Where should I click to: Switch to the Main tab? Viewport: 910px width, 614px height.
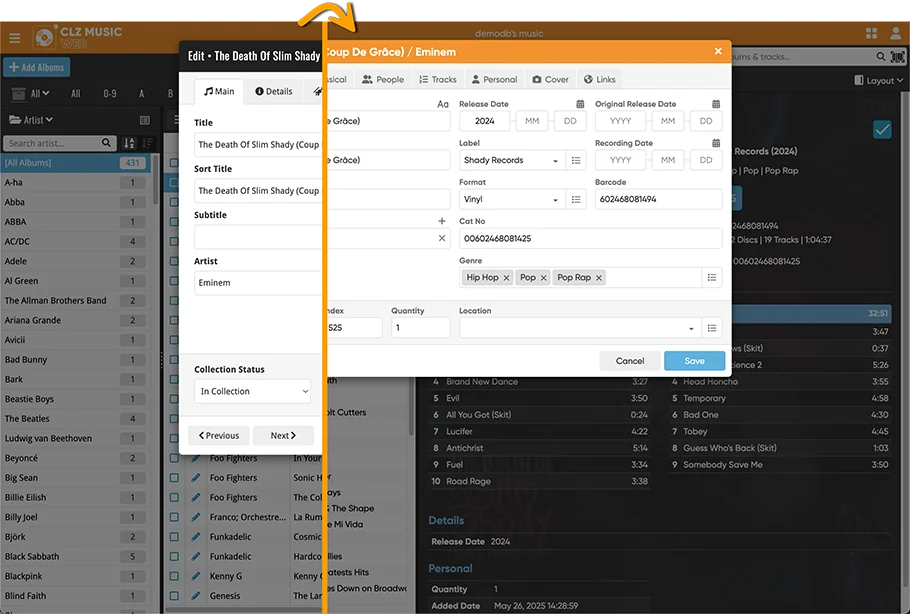[219, 91]
